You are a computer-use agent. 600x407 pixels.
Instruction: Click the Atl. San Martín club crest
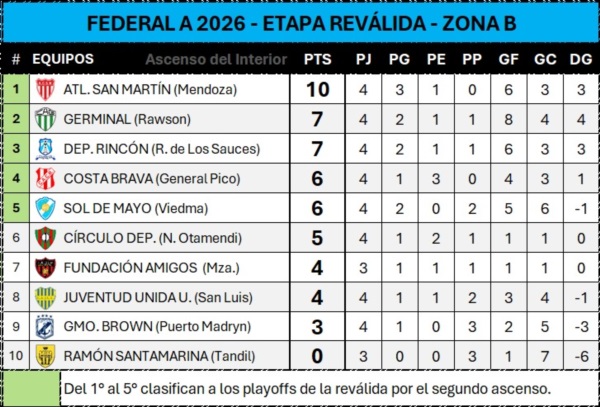(46, 89)
